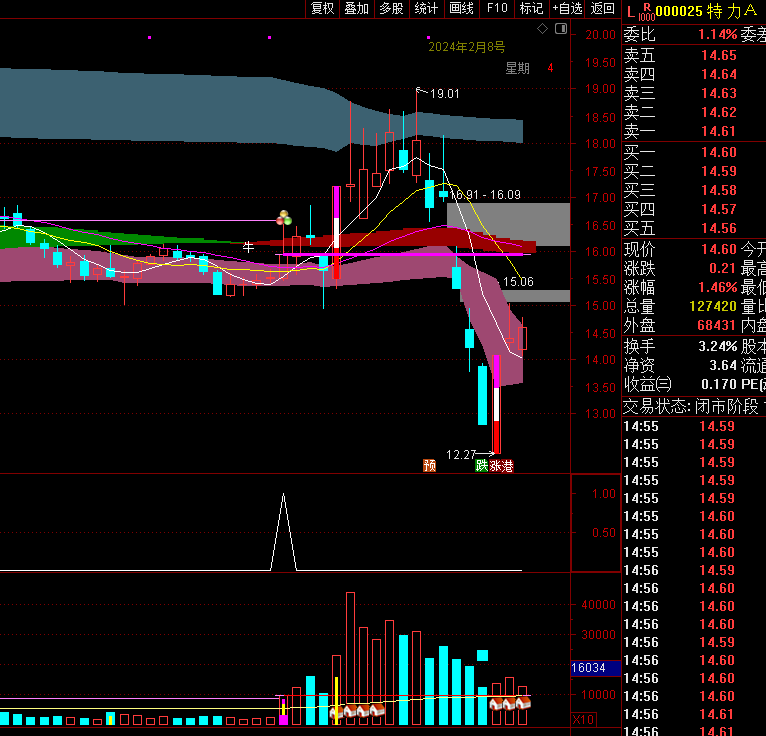Click the magenta horizontal line near 16.00

point(405,254)
